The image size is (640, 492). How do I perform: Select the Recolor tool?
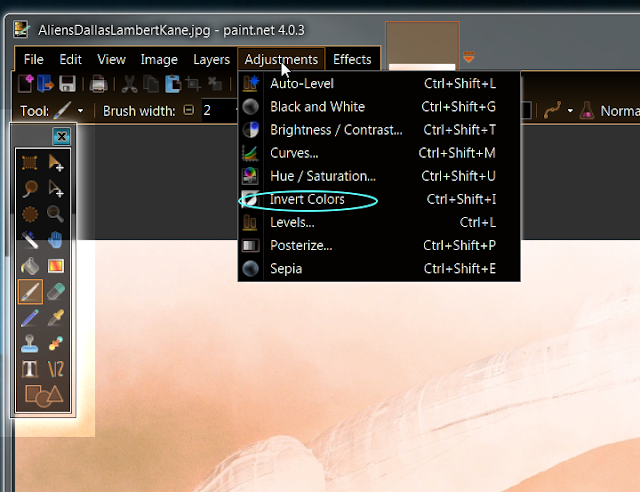(x=56, y=344)
